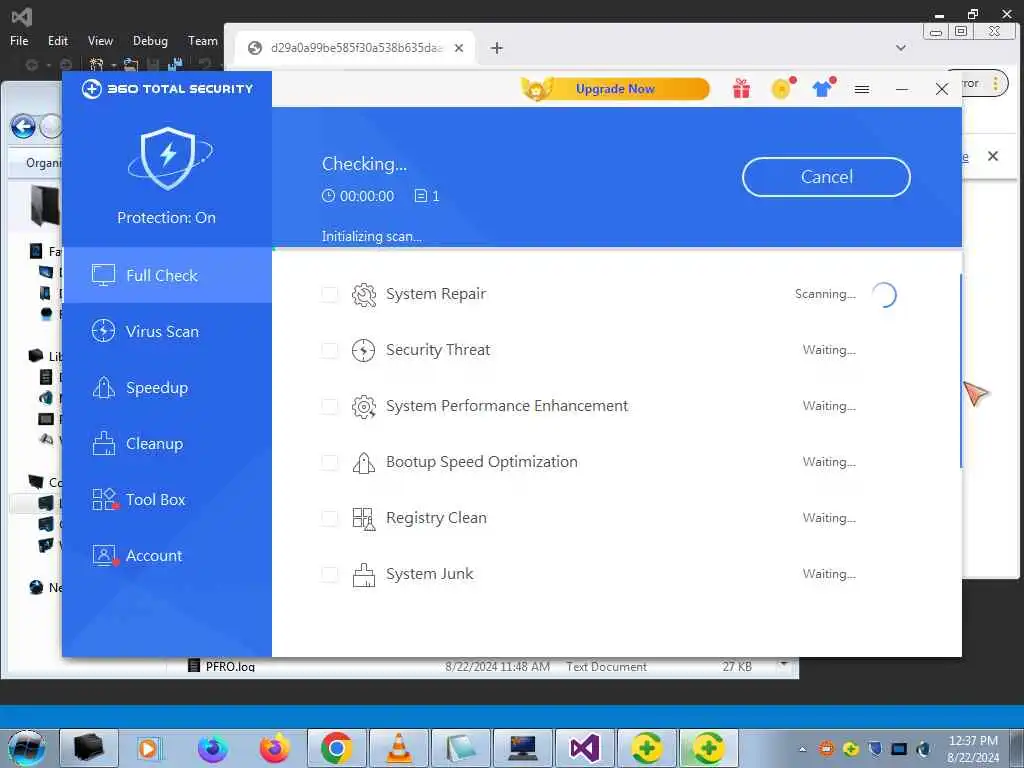The image size is (1024, 768).
Task: Open the Visual Studio Team menu
Action: tap(202, 40)
